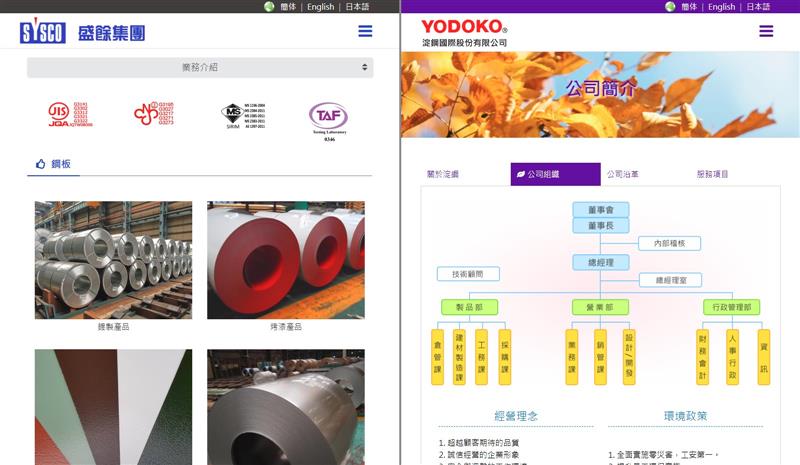This screenshot has height=465, width=800.
Task: Click the 內部稽核 box in the org chart
Action: coord(669,243)
